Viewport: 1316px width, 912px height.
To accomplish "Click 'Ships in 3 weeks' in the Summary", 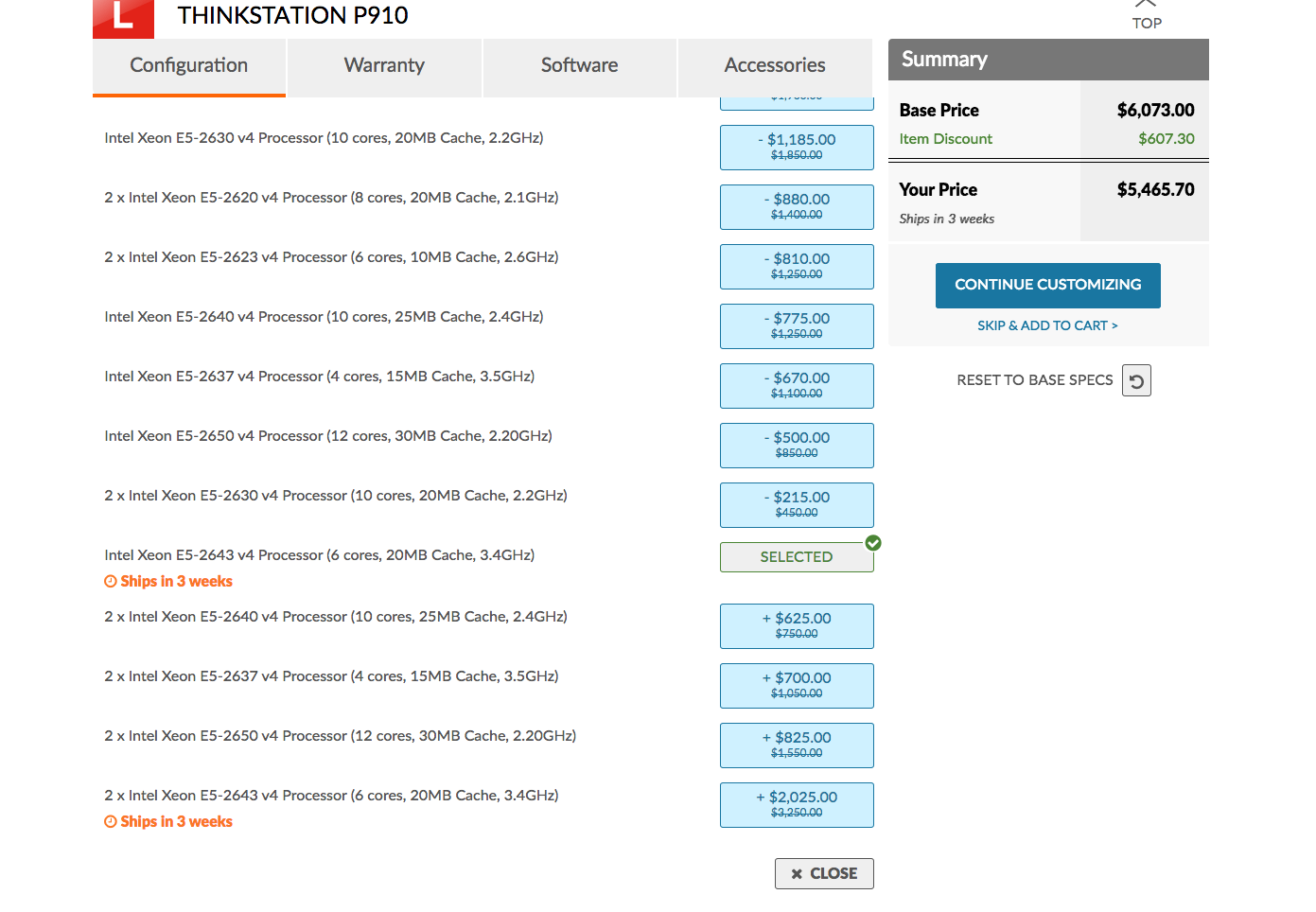I will (946, 219).
